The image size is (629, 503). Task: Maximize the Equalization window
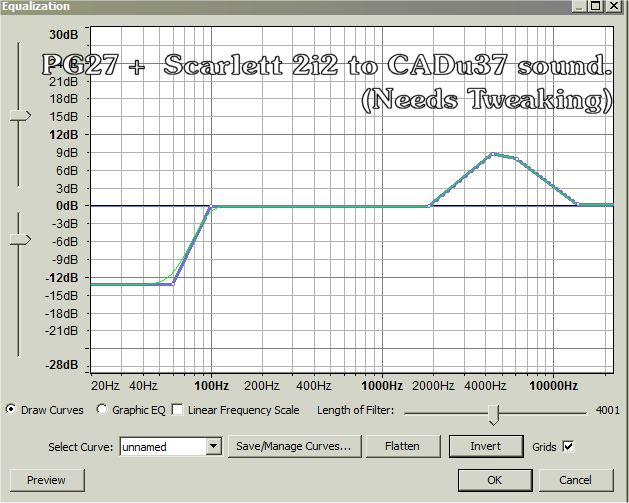[597, 6]
